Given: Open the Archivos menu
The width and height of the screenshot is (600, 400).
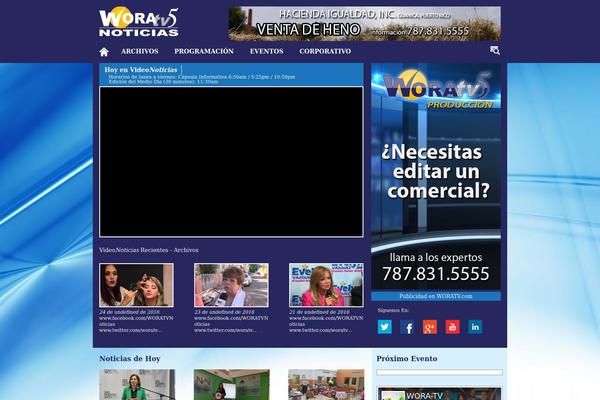Looking at the screenshot, I should [140, 51].
